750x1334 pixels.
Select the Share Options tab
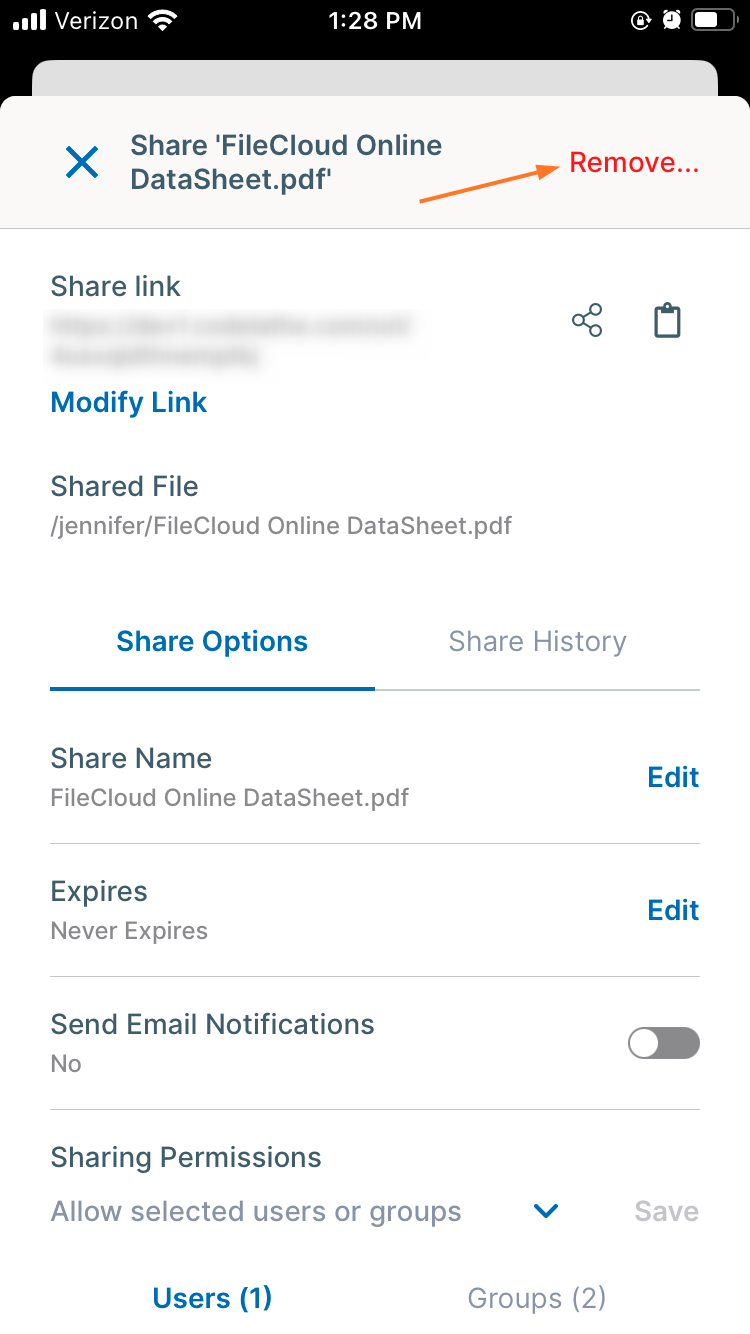[x=212, y=642]
